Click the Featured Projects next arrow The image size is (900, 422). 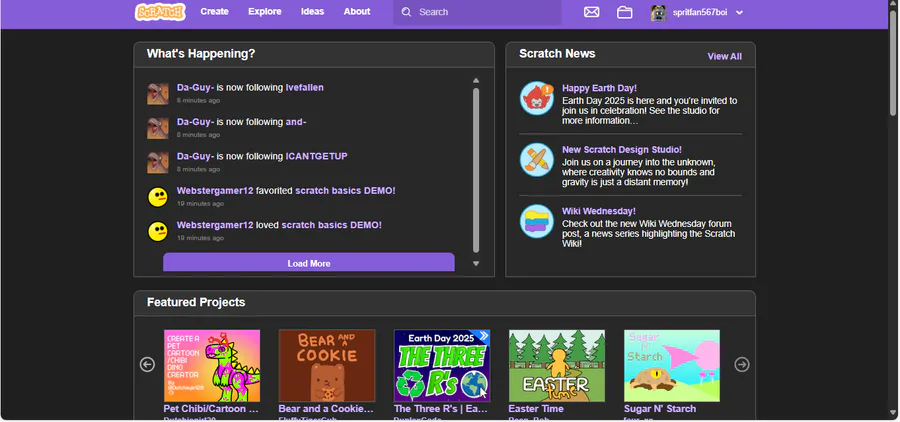(x=742, y=365)
